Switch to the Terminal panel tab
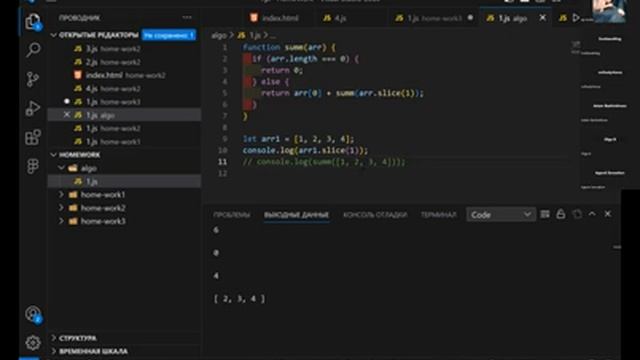Image resolution: width=640 pixels, height=360 pixels. point(438,215)
